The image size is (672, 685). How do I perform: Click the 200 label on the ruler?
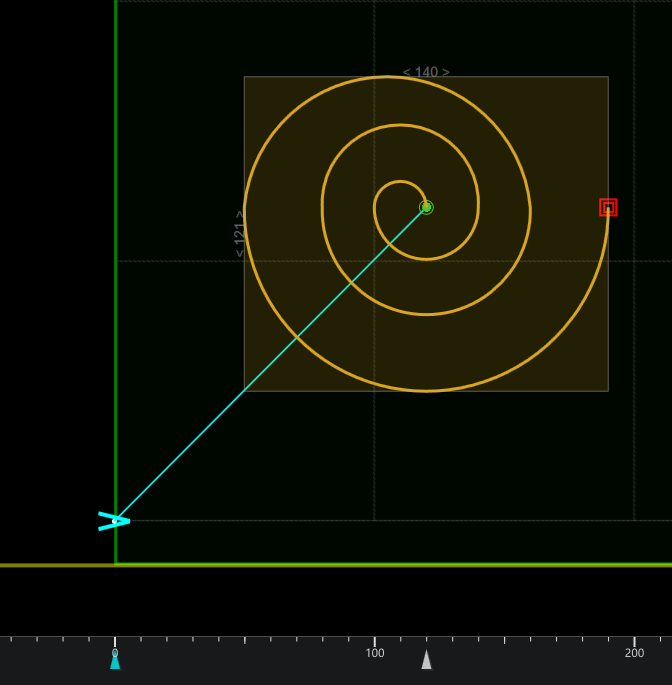point(634,653)
